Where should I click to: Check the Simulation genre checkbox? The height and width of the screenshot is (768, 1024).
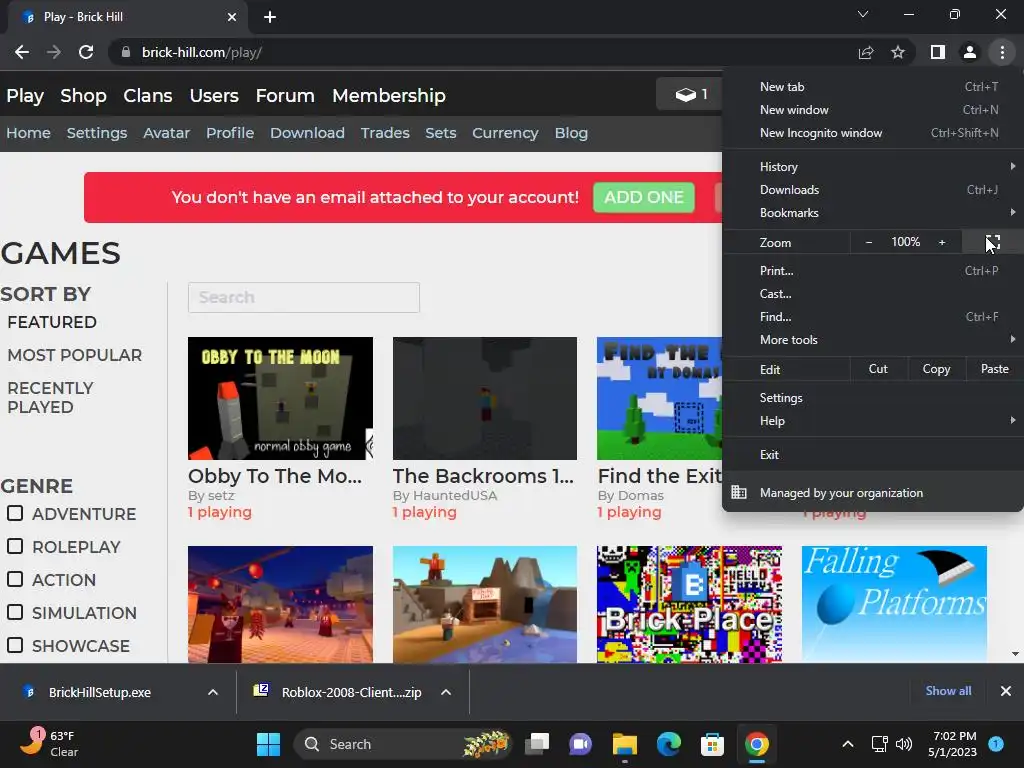[x=15, y=612]
